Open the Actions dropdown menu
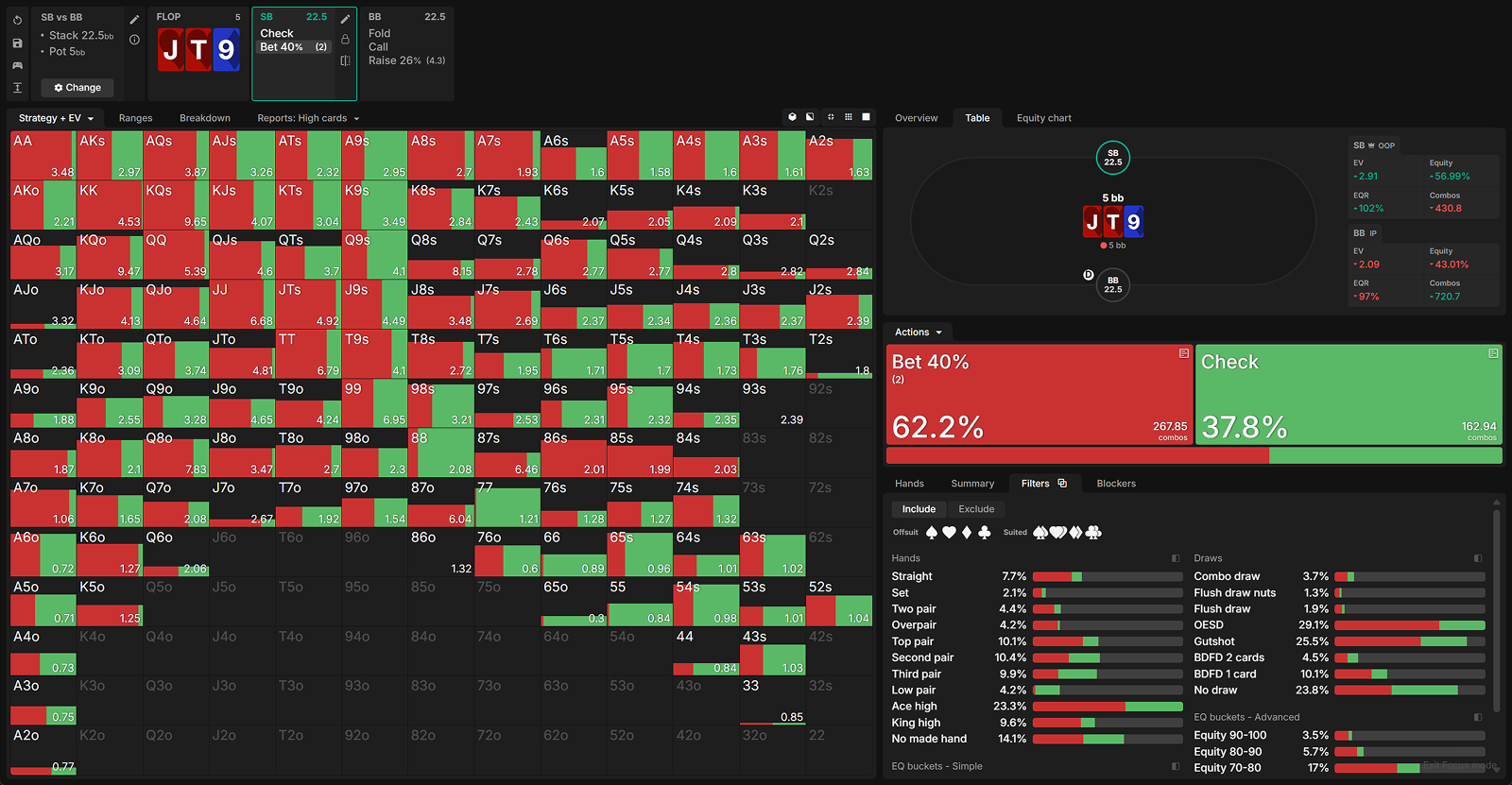Viewport: 1512px width, 785px height. [919, 333]
